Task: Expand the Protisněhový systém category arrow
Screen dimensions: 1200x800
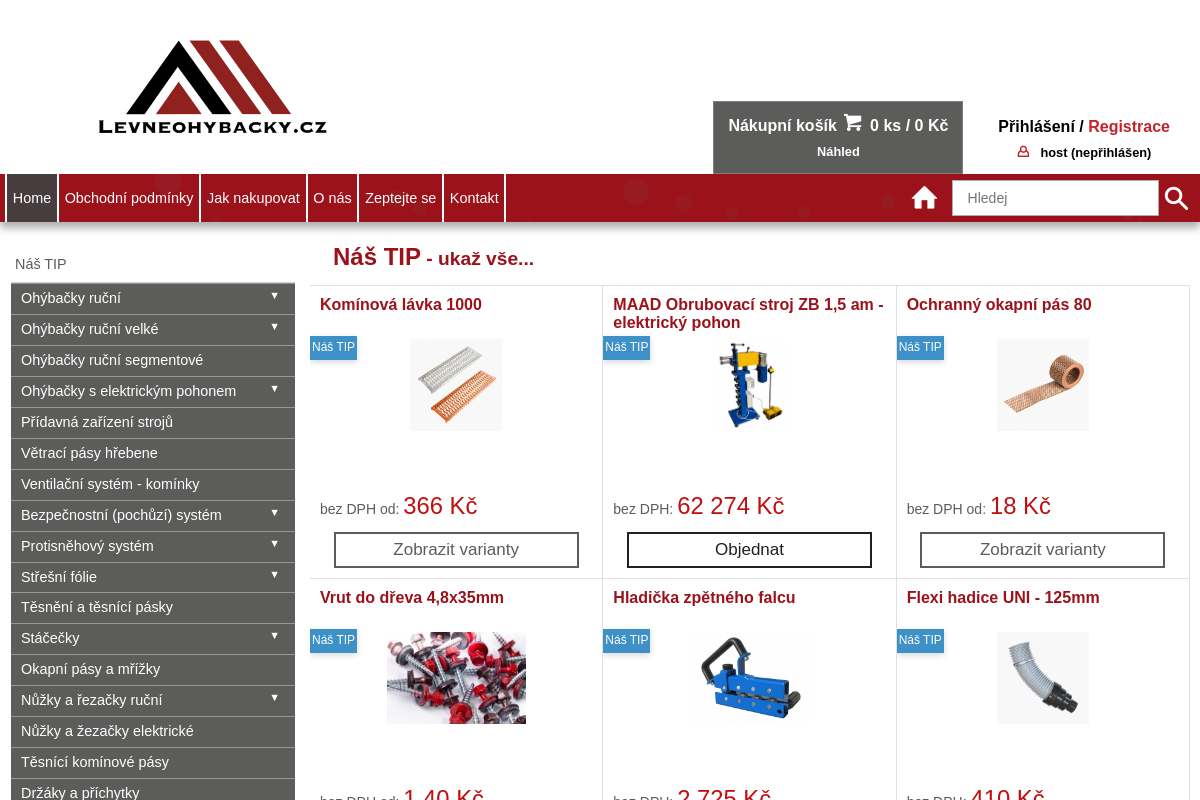Action: click(x=274, y=544)
